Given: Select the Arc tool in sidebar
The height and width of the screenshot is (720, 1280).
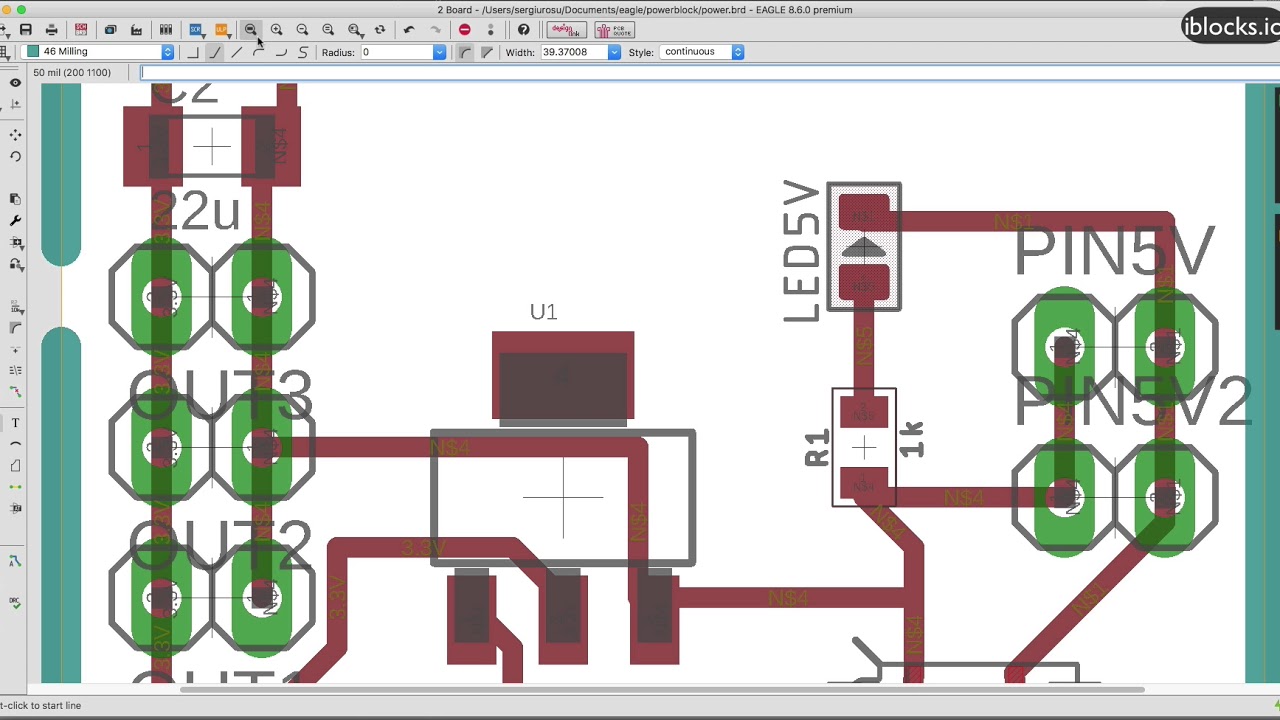Looking at the screenshot, I should point(15,444).
